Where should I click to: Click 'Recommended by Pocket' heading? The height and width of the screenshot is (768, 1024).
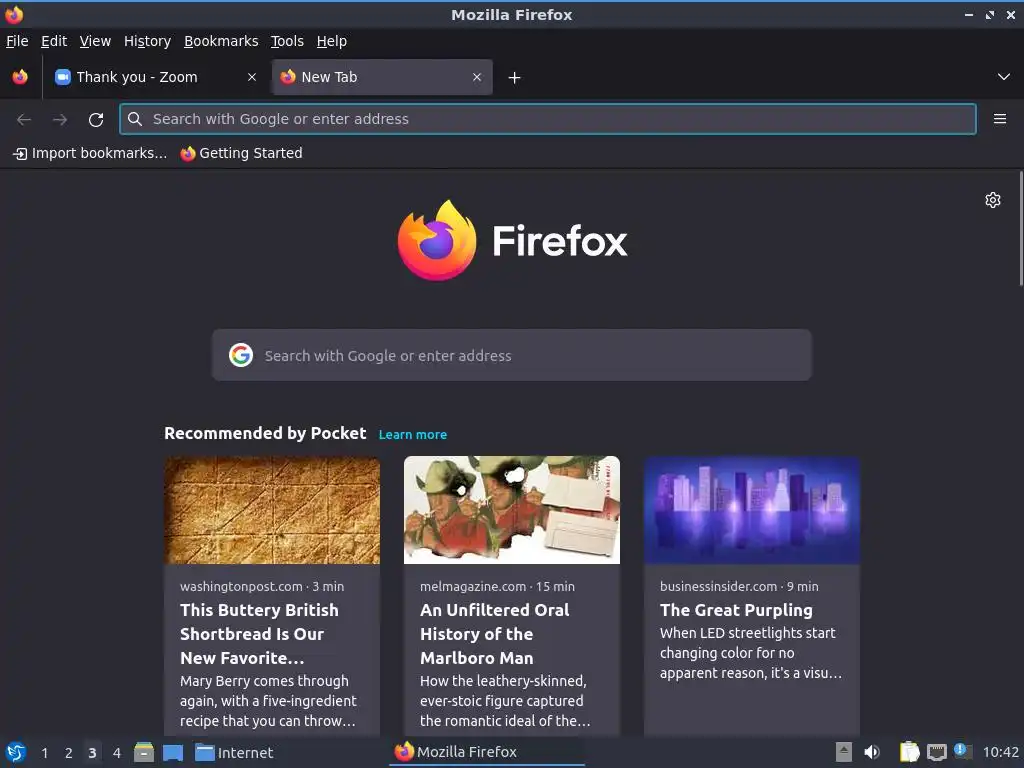click(265, 434)
